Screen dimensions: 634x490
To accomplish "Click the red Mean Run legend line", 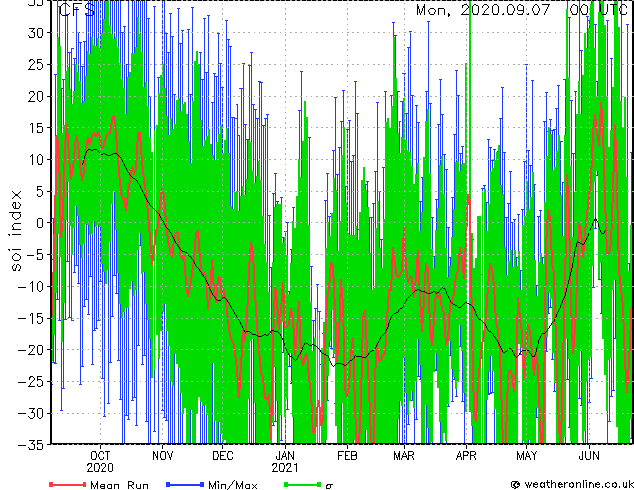I will pos(68,484).
